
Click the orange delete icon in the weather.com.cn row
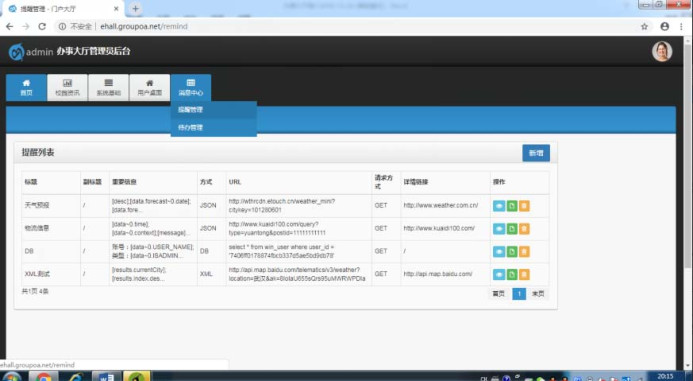tap(524, 206)
